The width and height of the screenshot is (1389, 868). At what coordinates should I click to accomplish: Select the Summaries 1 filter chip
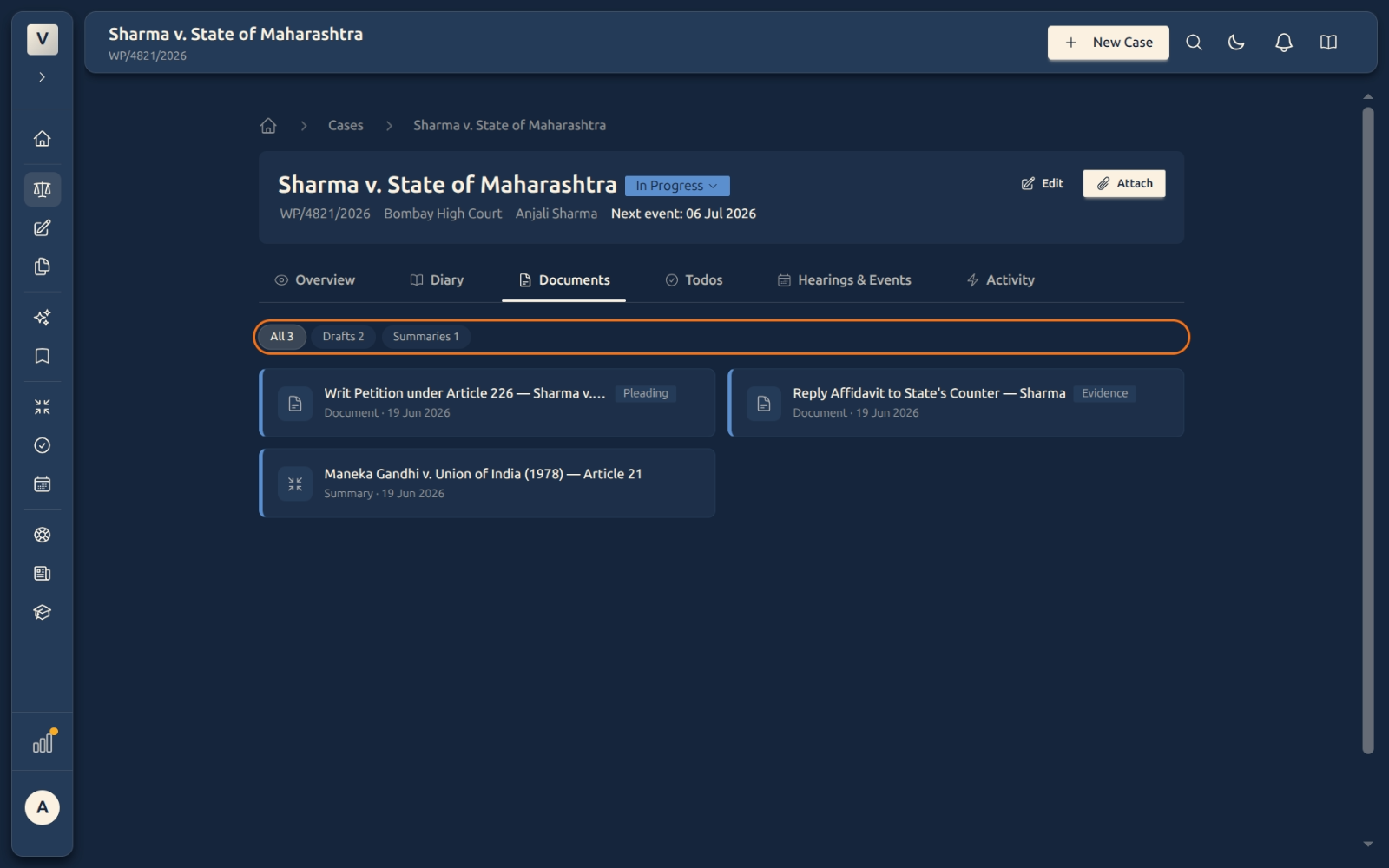[425, 337]
